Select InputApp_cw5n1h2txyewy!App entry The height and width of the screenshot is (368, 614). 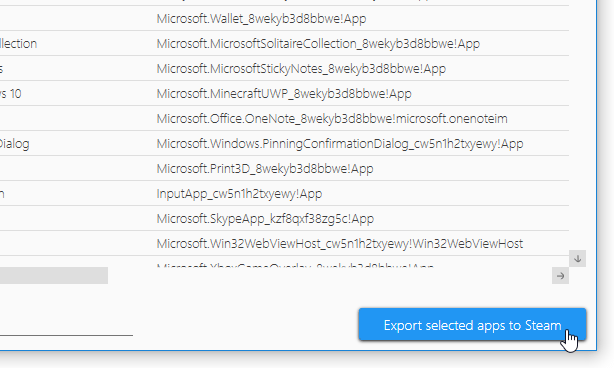[x=239, y=194]
